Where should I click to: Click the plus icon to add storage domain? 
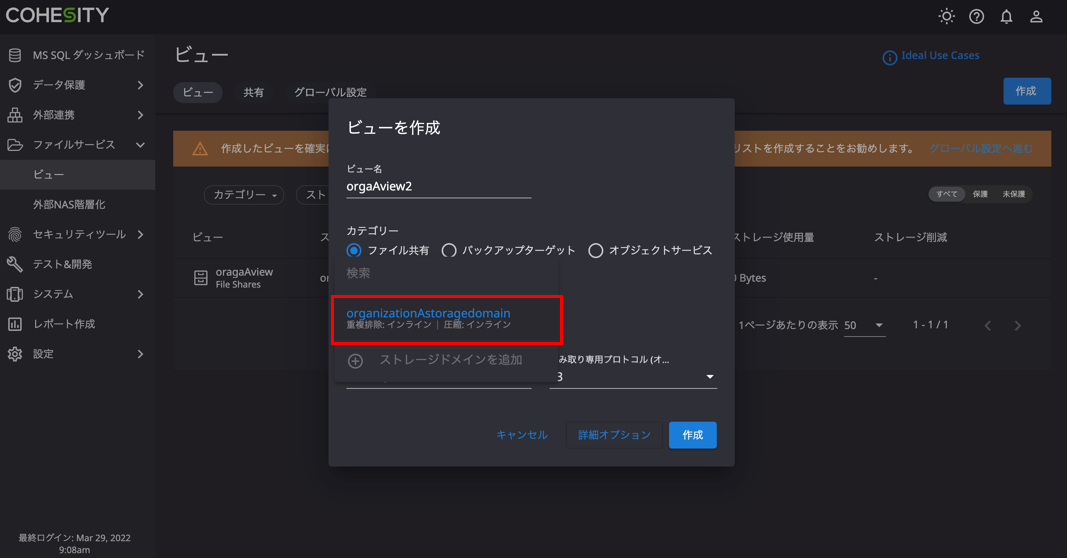tap(355, 361)
